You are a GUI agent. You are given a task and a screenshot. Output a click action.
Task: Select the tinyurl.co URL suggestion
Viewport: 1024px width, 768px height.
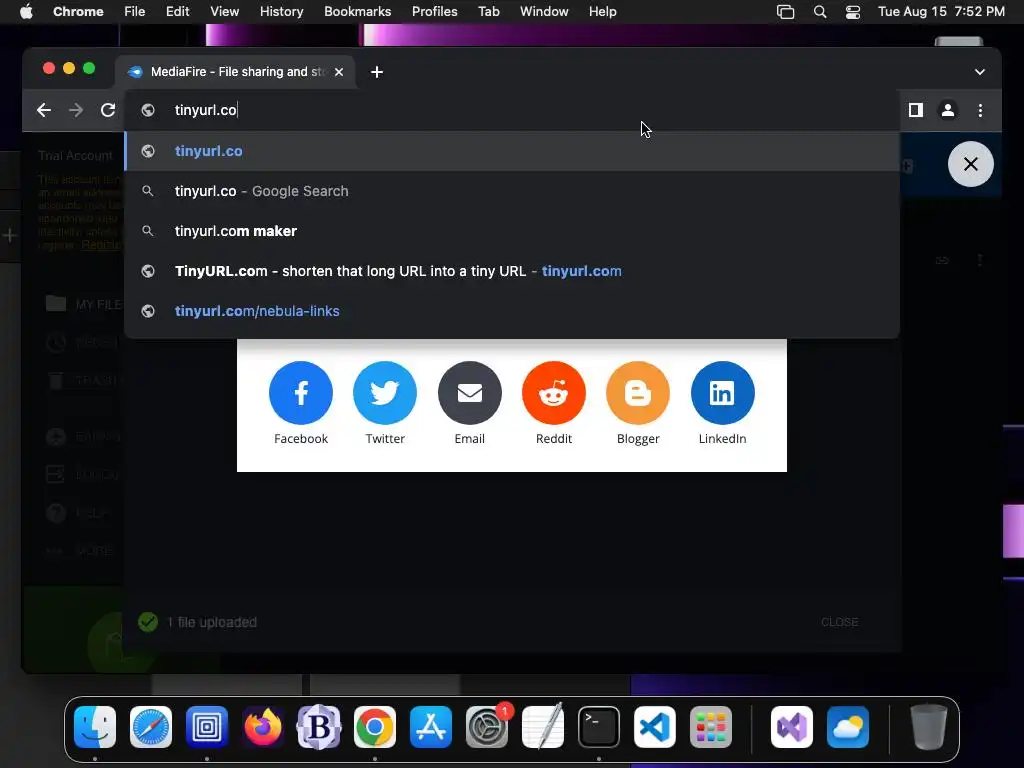[512, 151]
